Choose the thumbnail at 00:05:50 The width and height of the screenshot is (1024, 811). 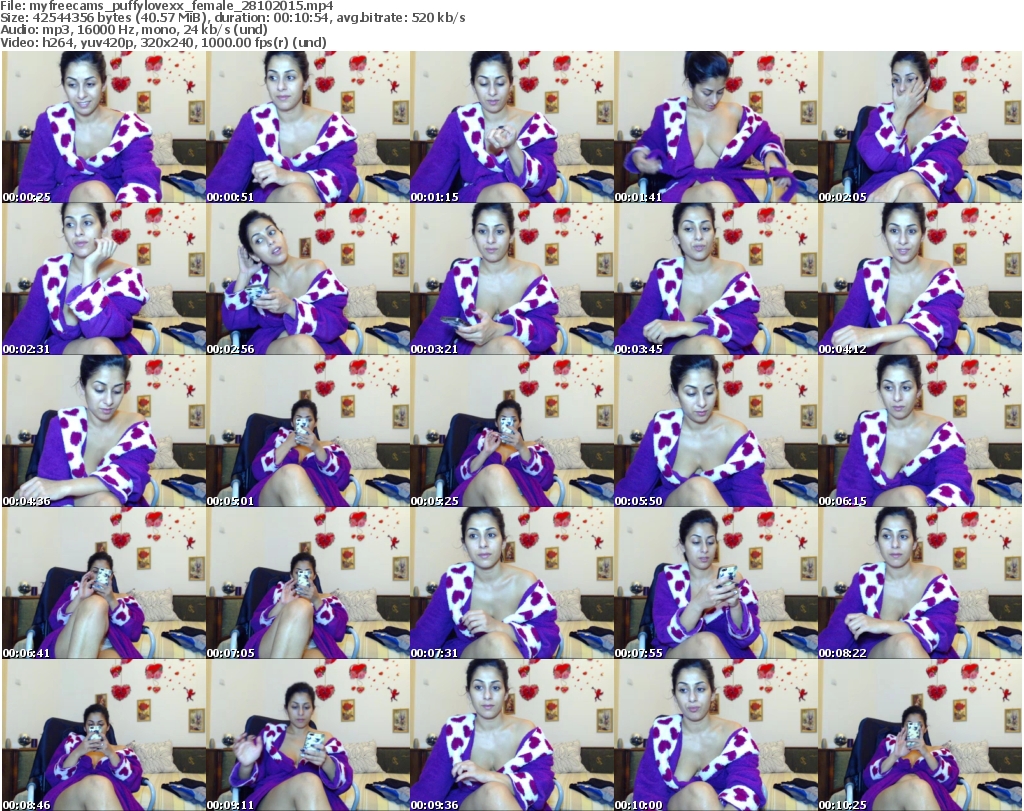click(x=716, y=431)
